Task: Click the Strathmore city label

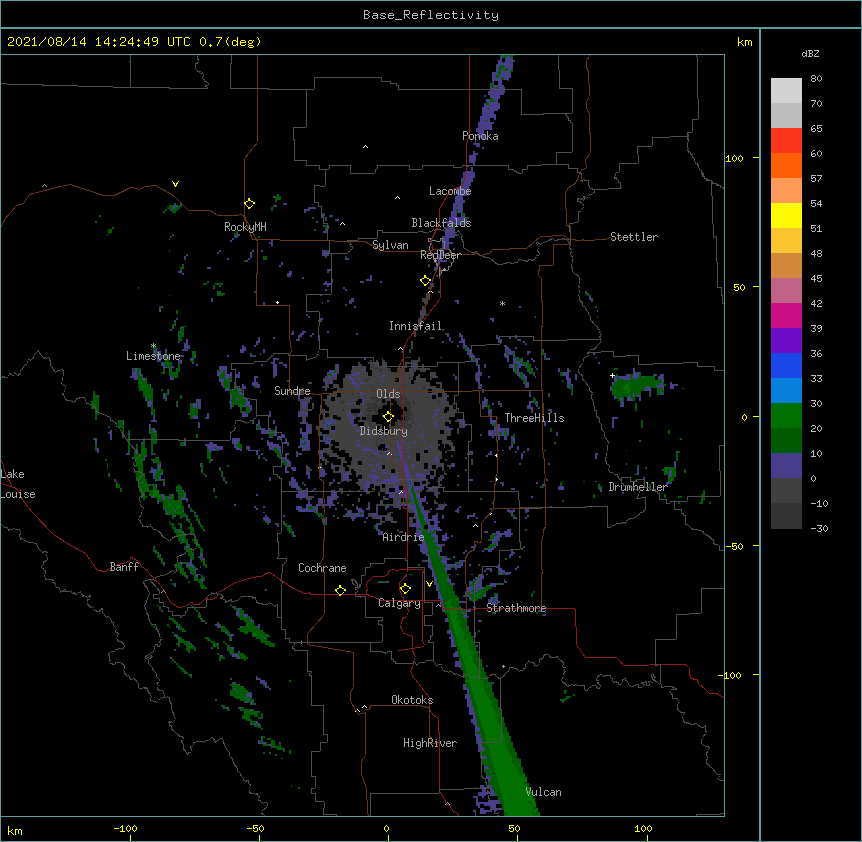Action: [x=516, y=608]
